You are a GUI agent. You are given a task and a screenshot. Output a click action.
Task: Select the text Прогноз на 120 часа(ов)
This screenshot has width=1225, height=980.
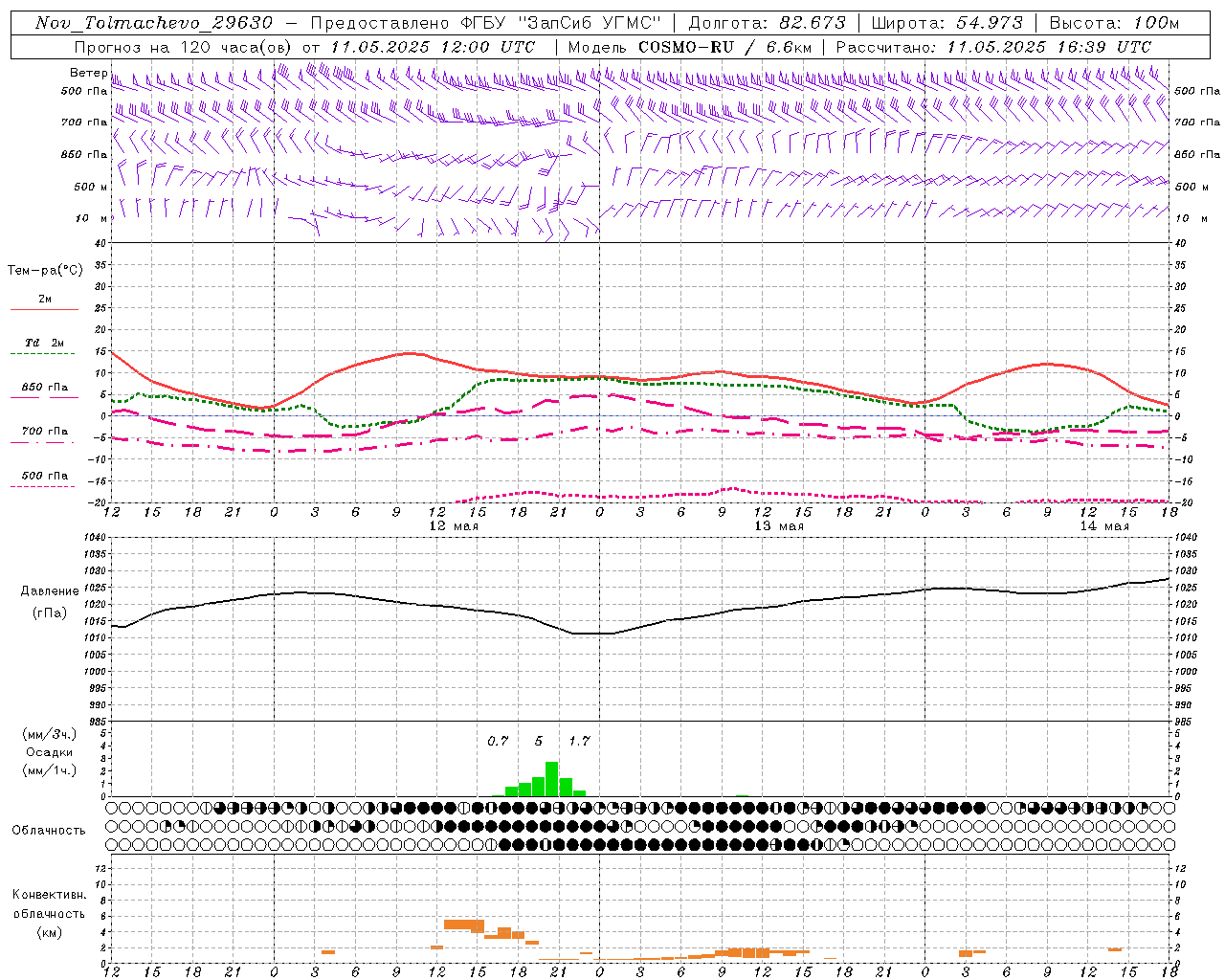pos(183,47)
